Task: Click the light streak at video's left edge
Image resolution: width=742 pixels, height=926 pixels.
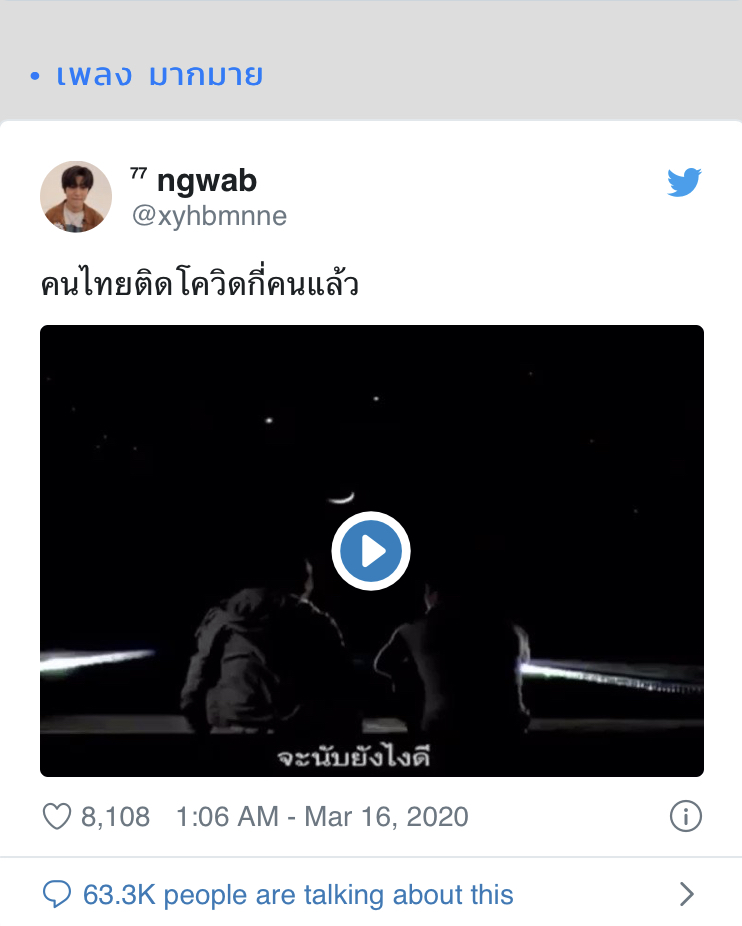Action: pos(97,660)
